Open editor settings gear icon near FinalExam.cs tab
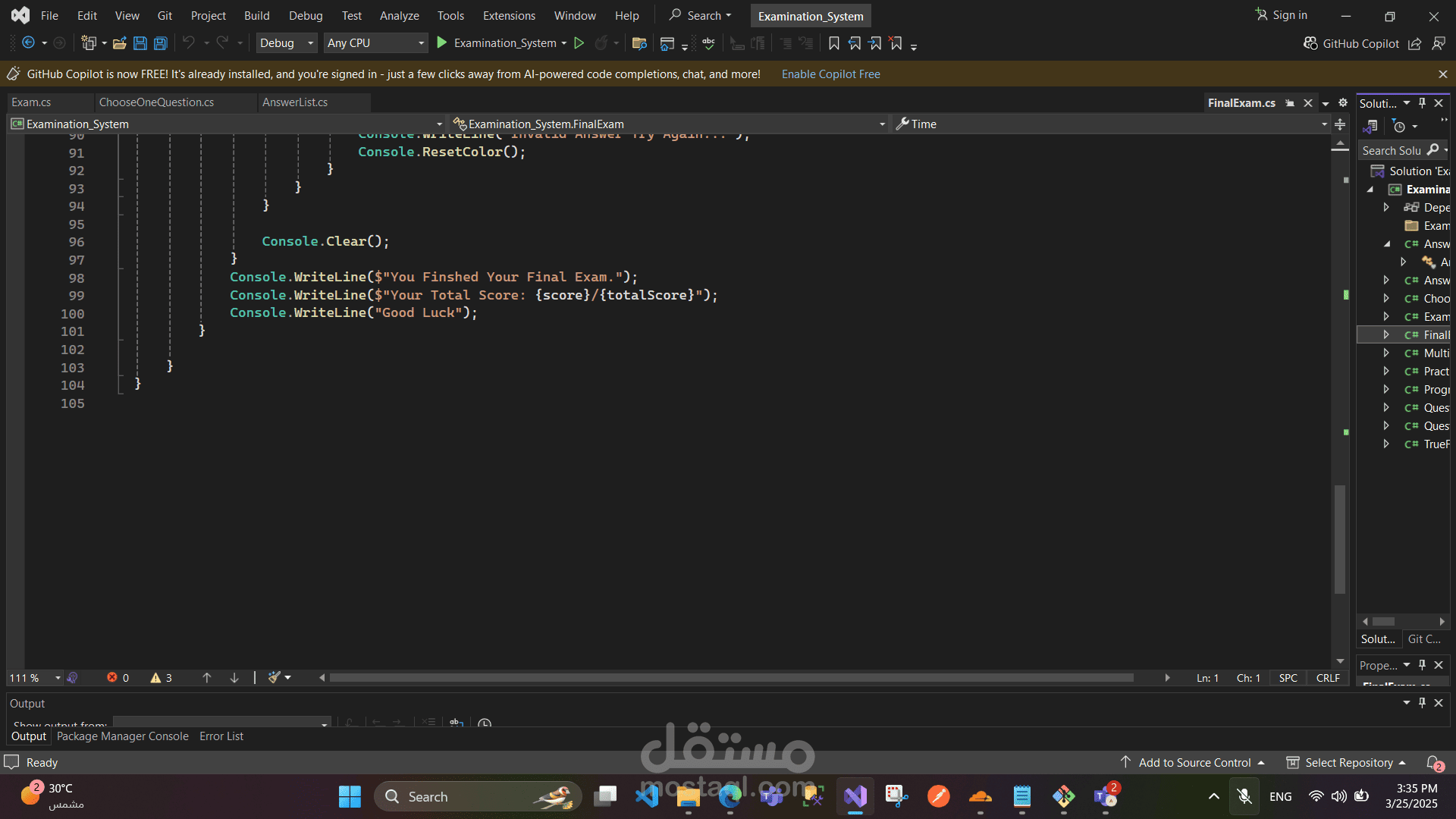Screen dimensions: 1456x819 point(1343,102)
